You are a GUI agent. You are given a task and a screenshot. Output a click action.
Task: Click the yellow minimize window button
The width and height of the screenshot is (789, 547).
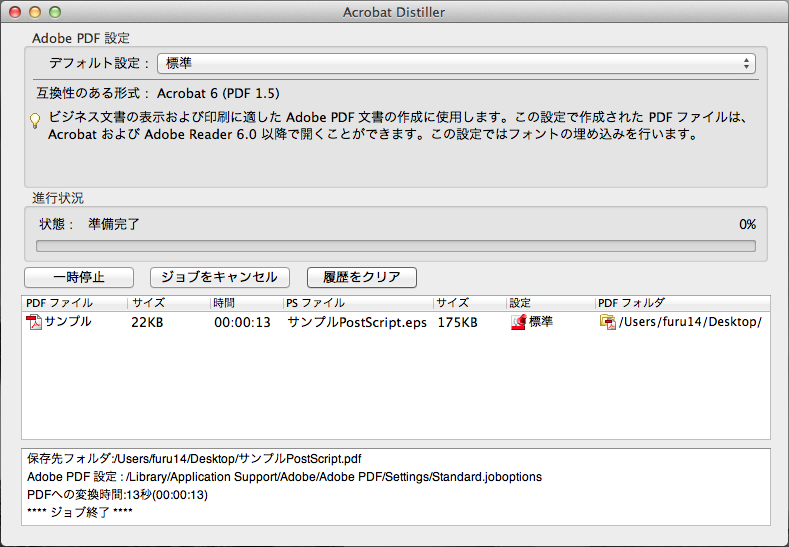pyautogui.click(x=35, y=12)
